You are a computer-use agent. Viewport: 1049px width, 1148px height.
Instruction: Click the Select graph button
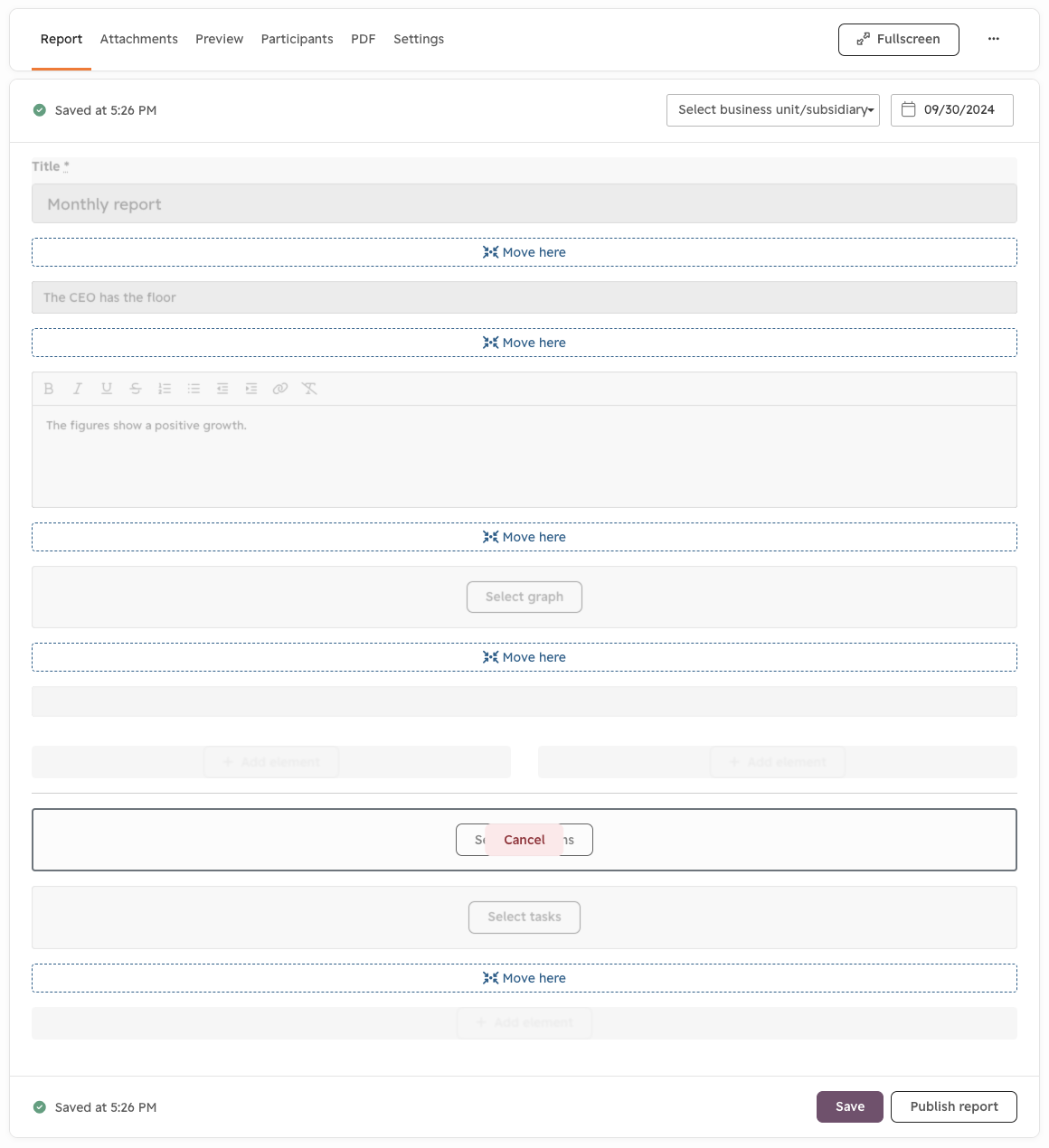pos(524,598)
